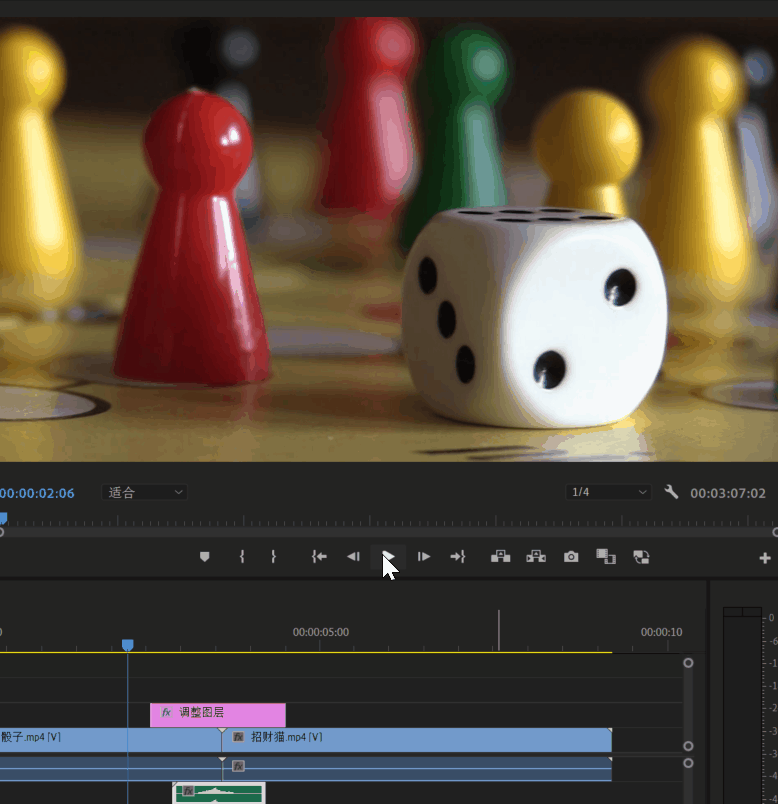Screen dimensions: 778x804
Task: Toggle the proxies icon
Action: [x=641, y=557]
